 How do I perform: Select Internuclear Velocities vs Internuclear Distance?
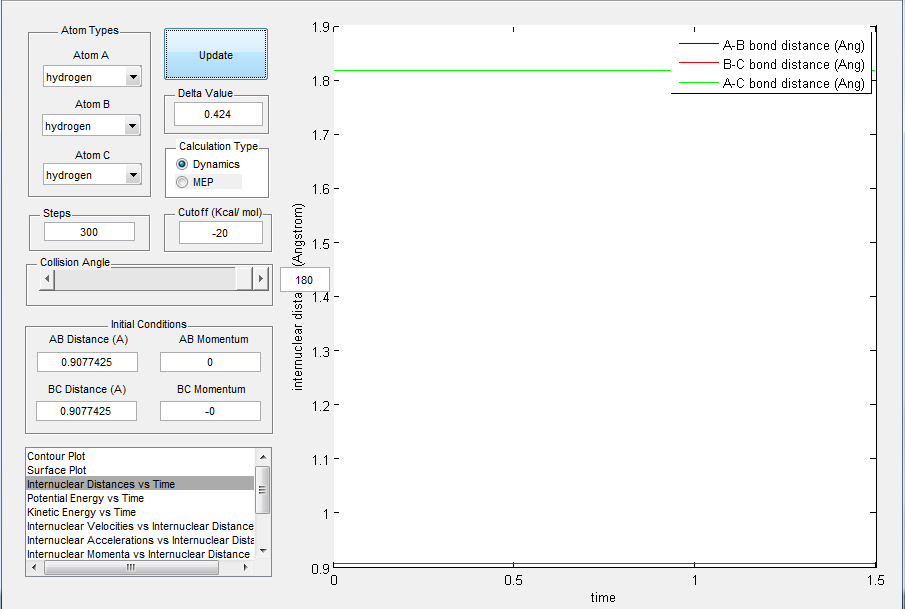point(140,526)
